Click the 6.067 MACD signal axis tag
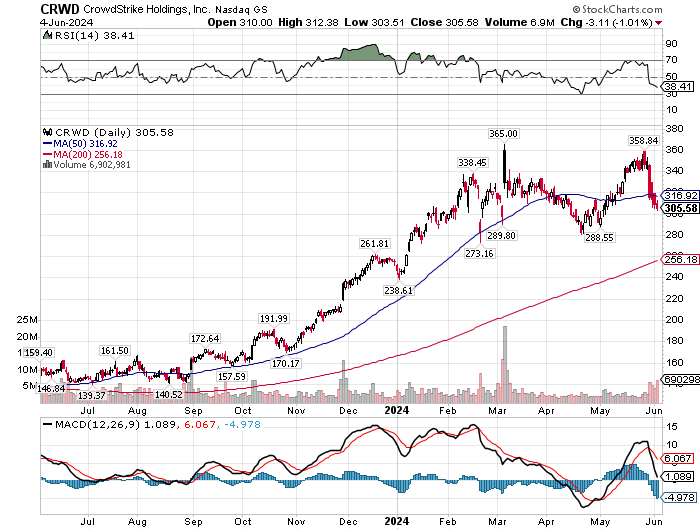700x530 pixels. [677, 459]
